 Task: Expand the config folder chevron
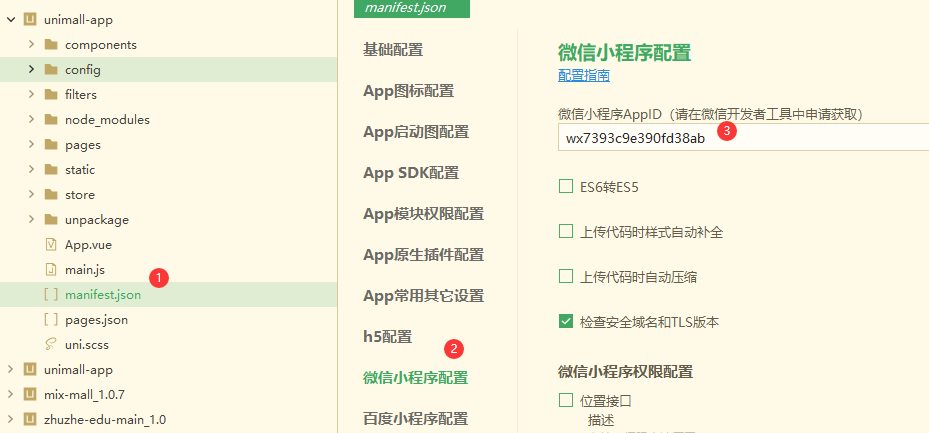[31, 69]
